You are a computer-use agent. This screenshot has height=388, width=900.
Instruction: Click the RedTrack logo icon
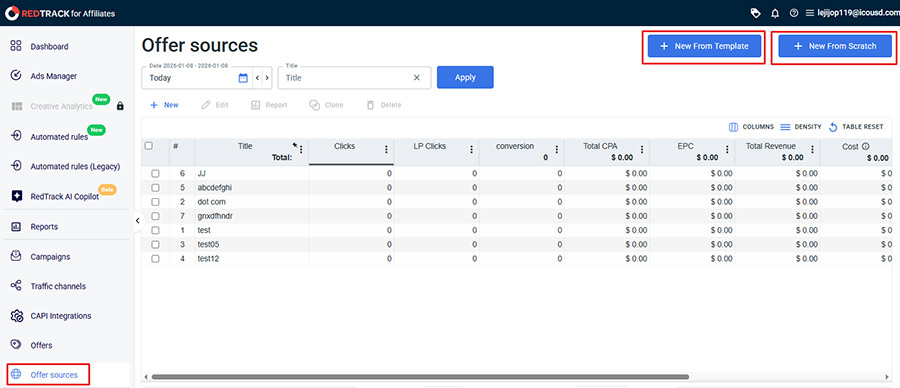[x=12, y=13]
